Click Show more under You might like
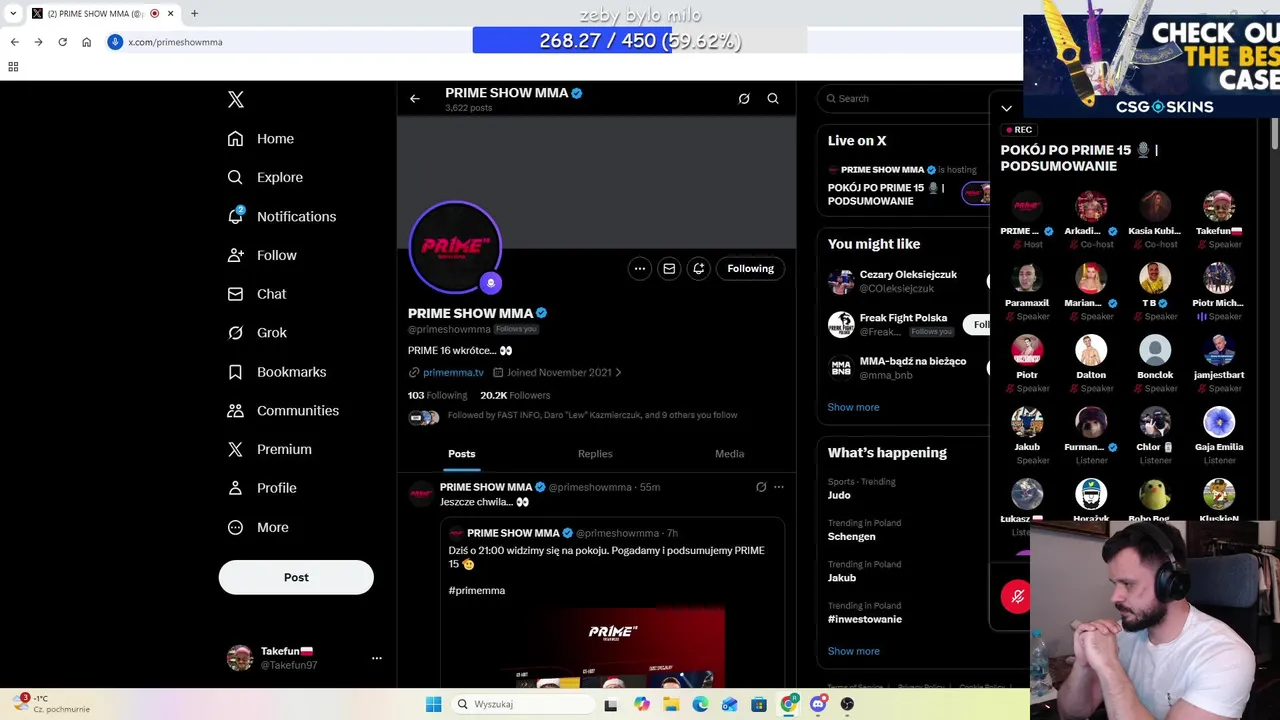 pyautogui.click(x=853, y=407)
